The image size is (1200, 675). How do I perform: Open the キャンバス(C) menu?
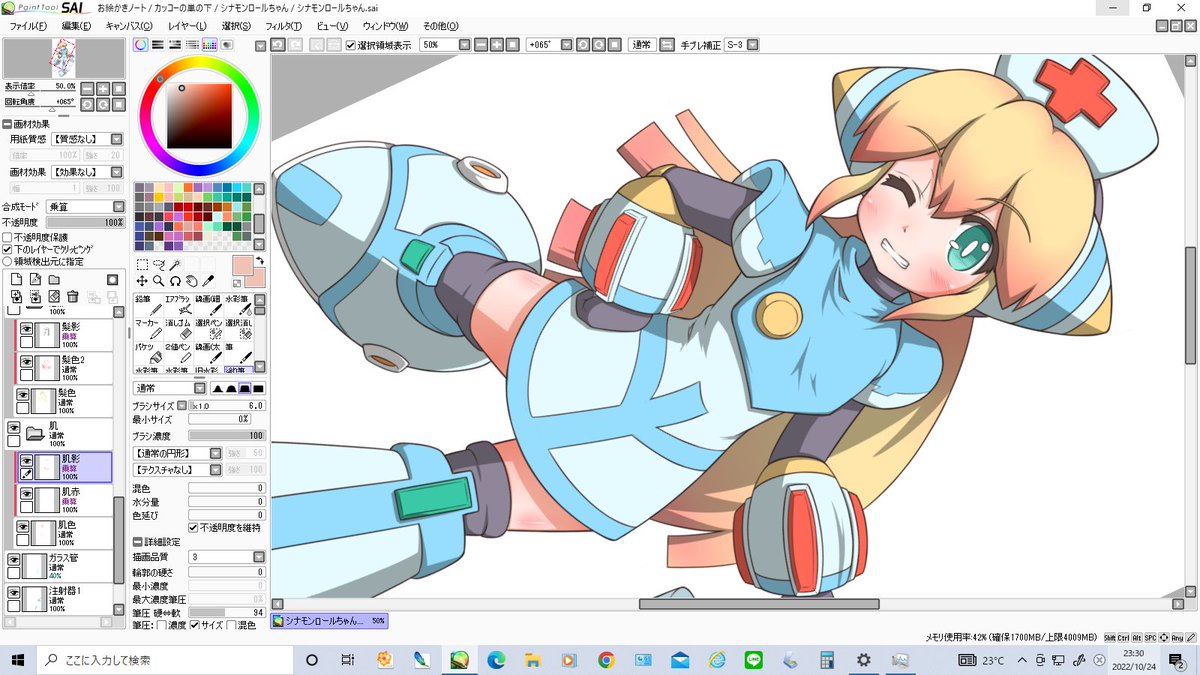(129, 26)
